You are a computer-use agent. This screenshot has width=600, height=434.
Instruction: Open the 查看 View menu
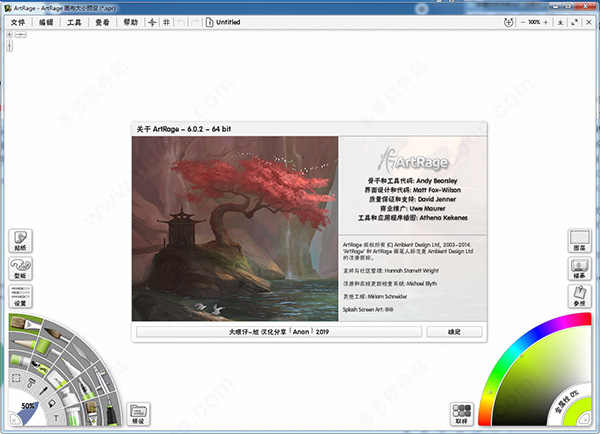click(x=102, y=22)
